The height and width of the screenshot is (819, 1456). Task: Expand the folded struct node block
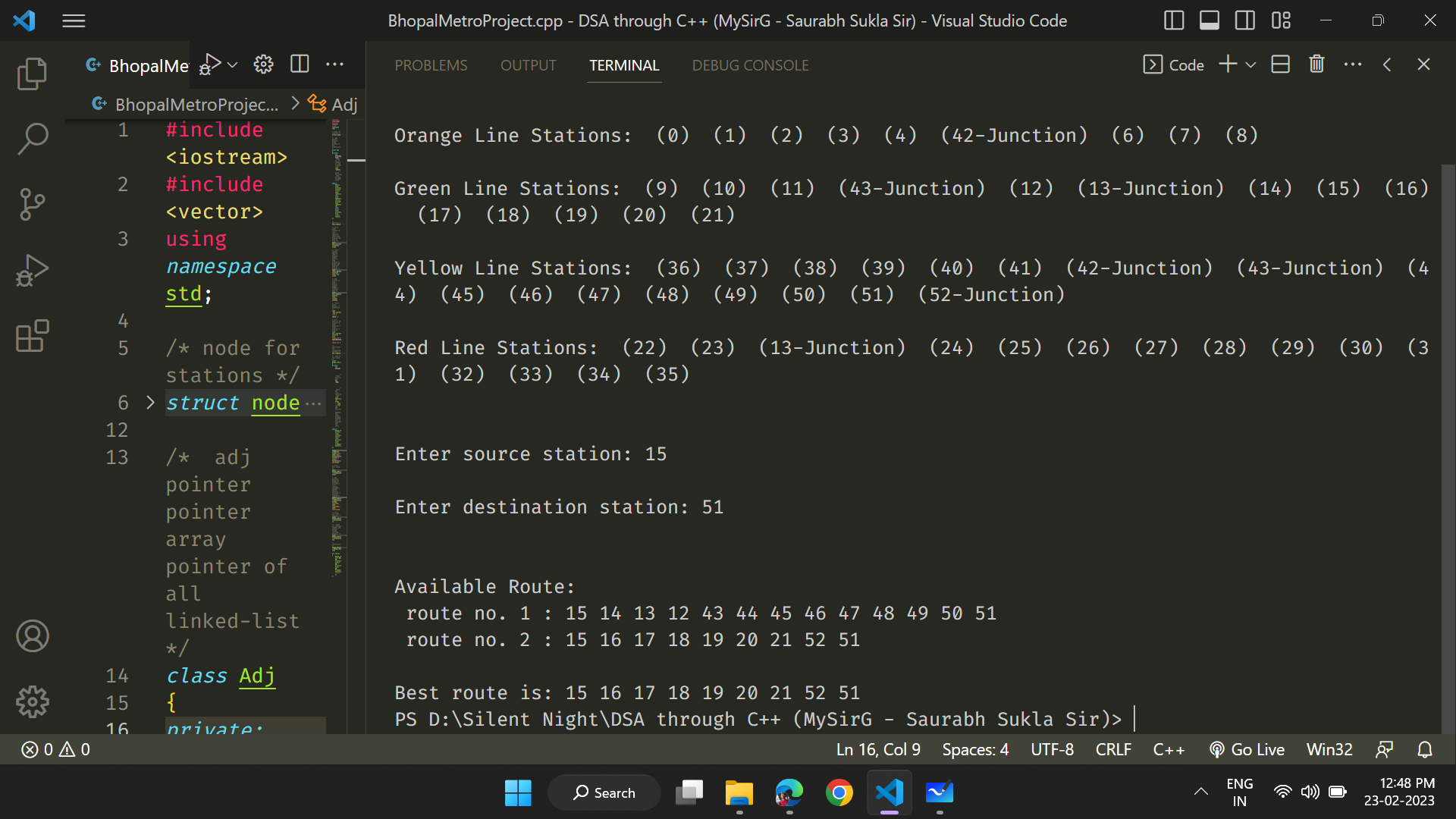tap(150, 403)
